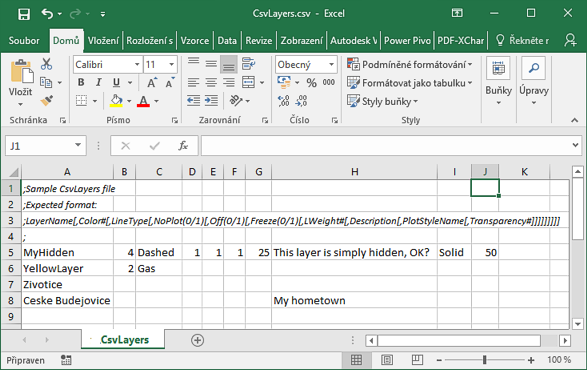Click the Select All corner triangle

point(13,172)
